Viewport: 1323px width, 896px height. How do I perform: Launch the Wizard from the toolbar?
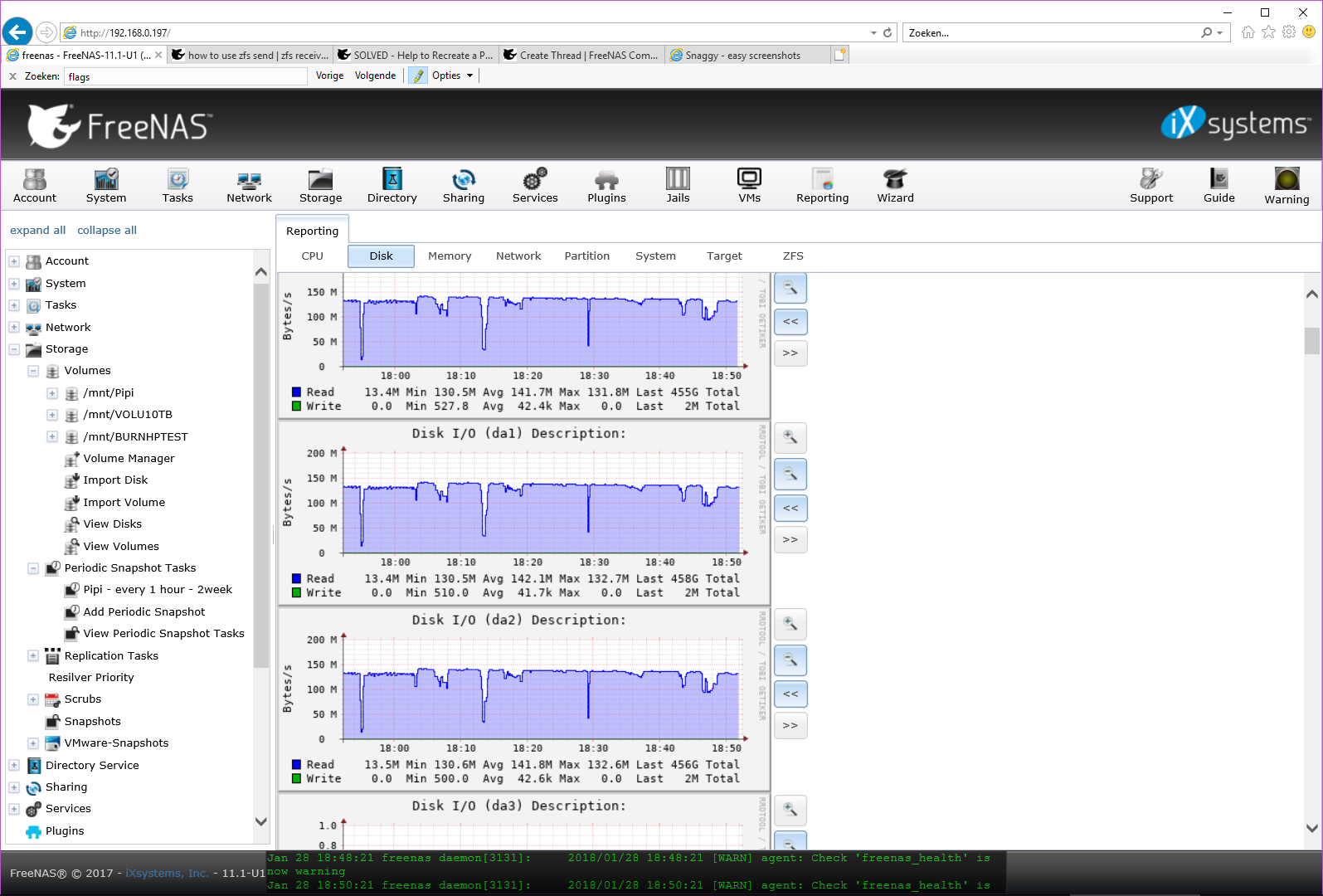[x=895, y=186]
